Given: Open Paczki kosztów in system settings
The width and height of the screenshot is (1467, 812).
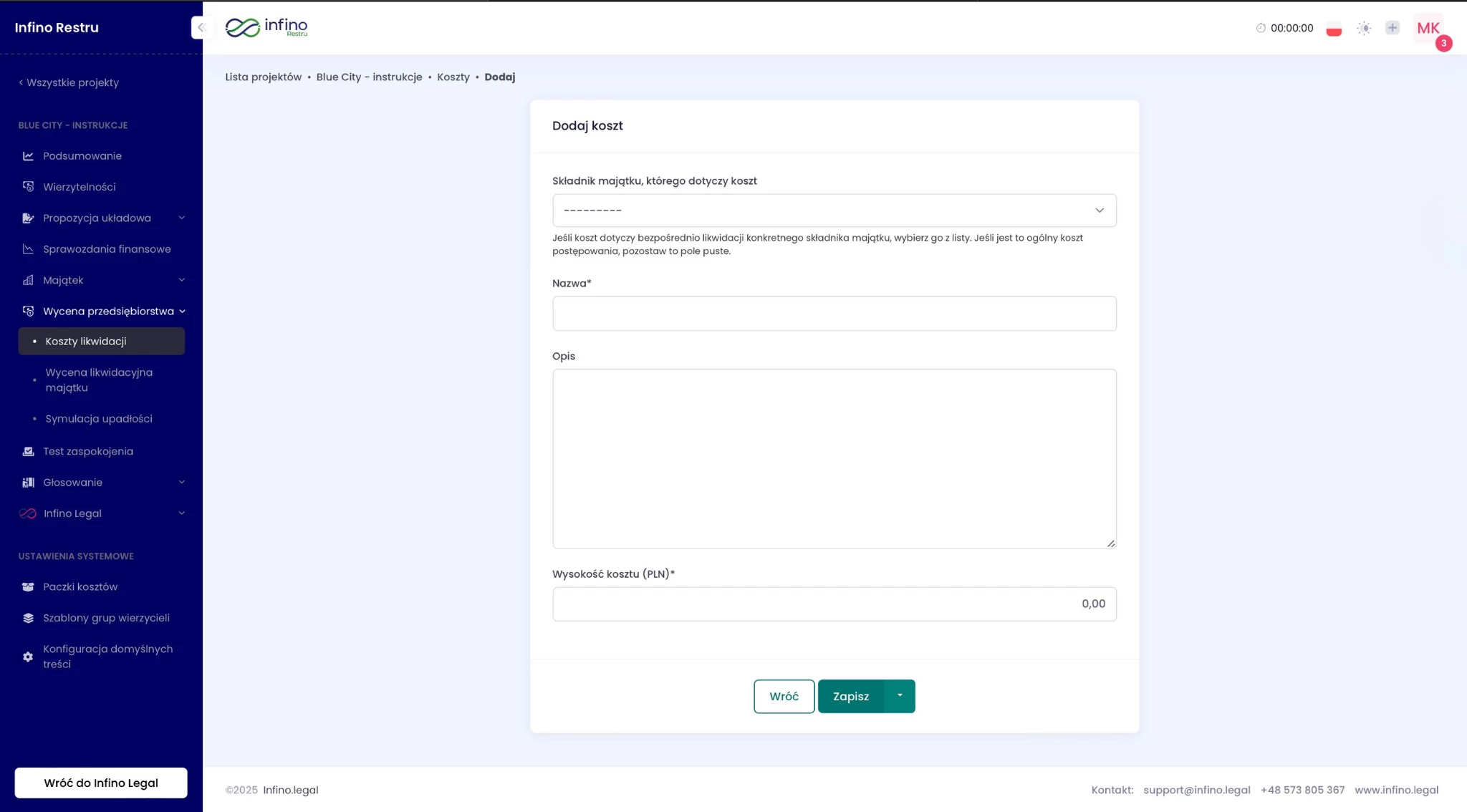Looking at the screenshot, I should click(x=80, y=586).
